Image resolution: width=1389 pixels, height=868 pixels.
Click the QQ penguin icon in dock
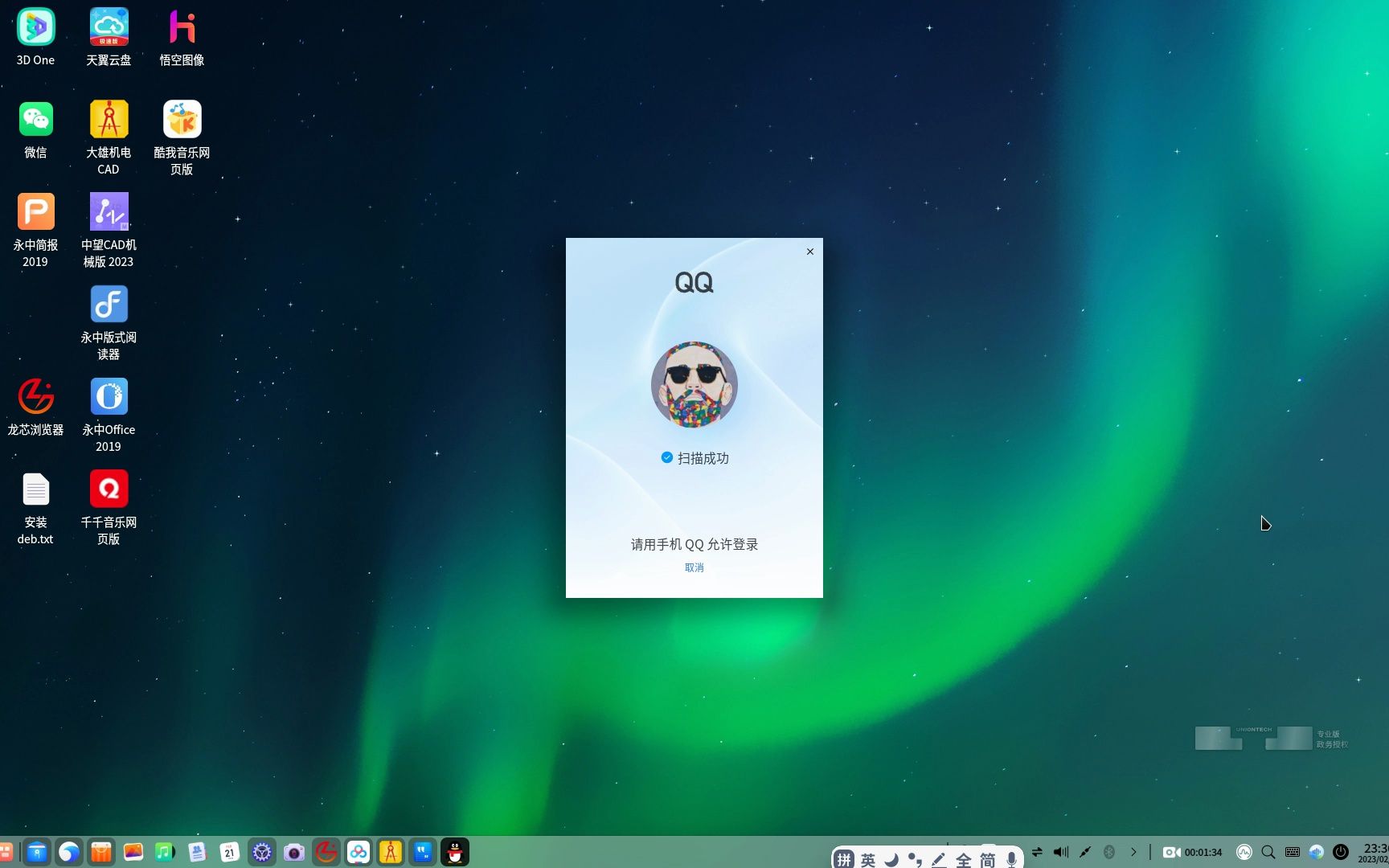click(455, 852)
